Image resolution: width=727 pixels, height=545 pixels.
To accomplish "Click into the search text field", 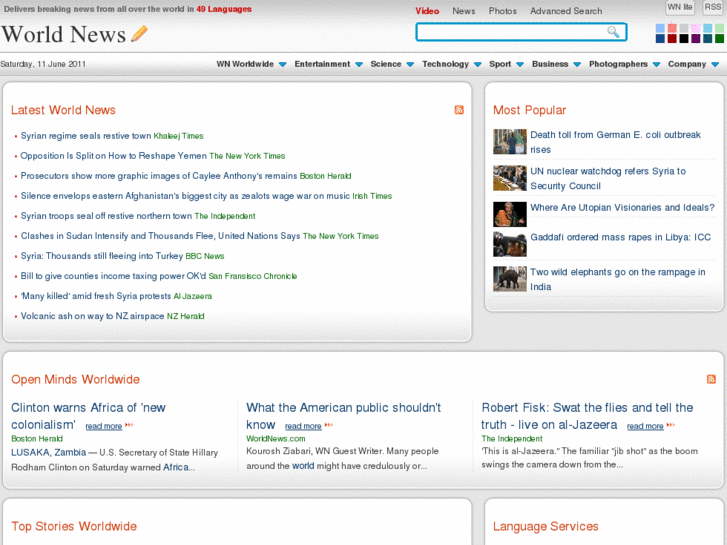I will tap(510, 32).
